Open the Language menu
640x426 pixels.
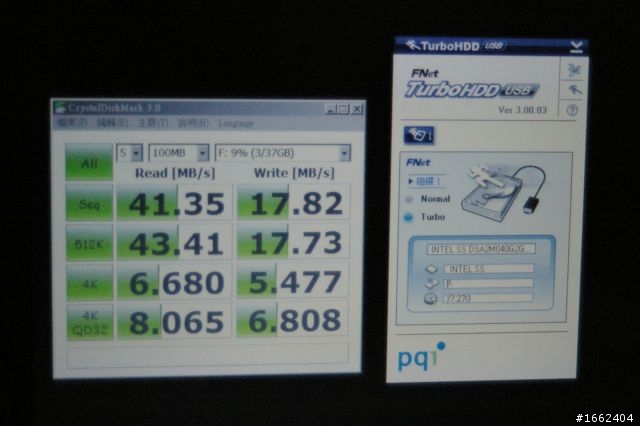[236, 123]
